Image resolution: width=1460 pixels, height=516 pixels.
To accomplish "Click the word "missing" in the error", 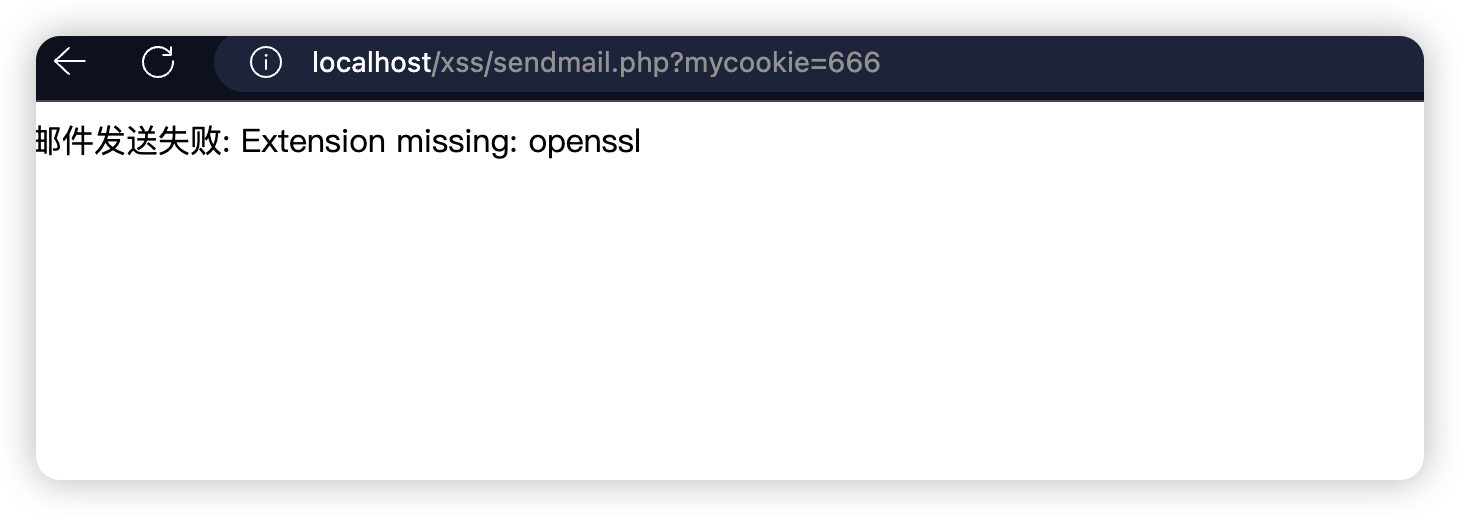I will click(x=453, y=142).
